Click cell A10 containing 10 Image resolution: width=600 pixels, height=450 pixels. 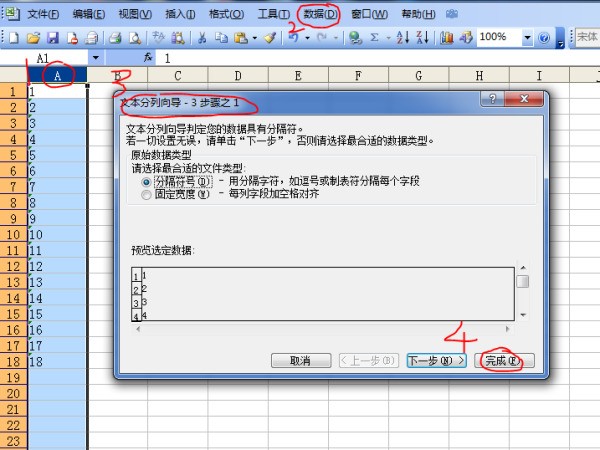point(57,234)
